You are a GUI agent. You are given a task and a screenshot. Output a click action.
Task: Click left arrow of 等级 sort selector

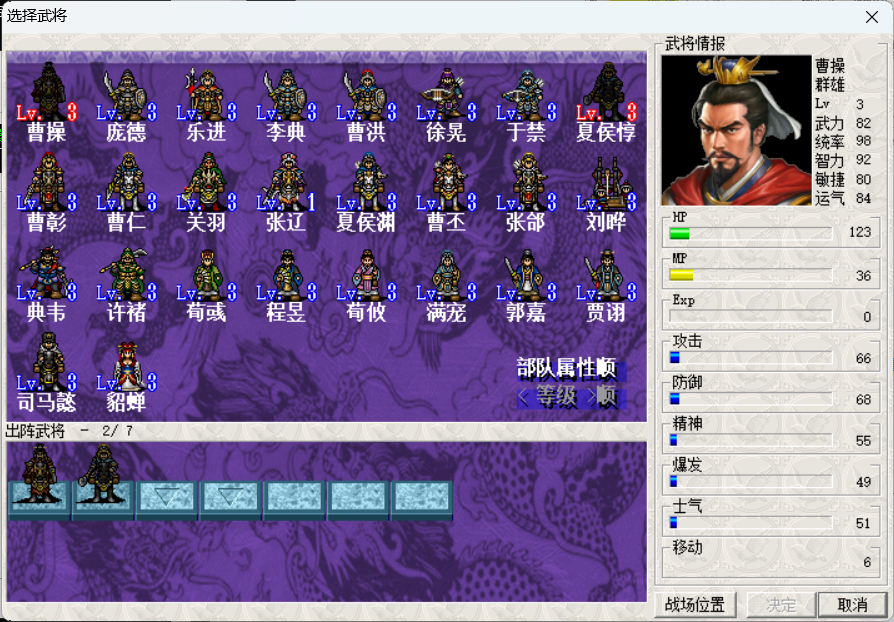coord(523,396)
